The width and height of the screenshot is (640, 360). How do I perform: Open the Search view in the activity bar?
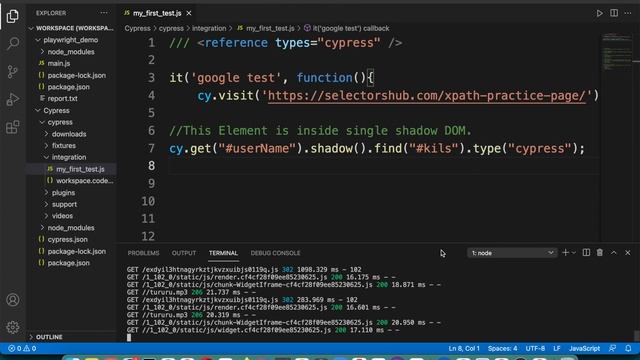(13, 43)
